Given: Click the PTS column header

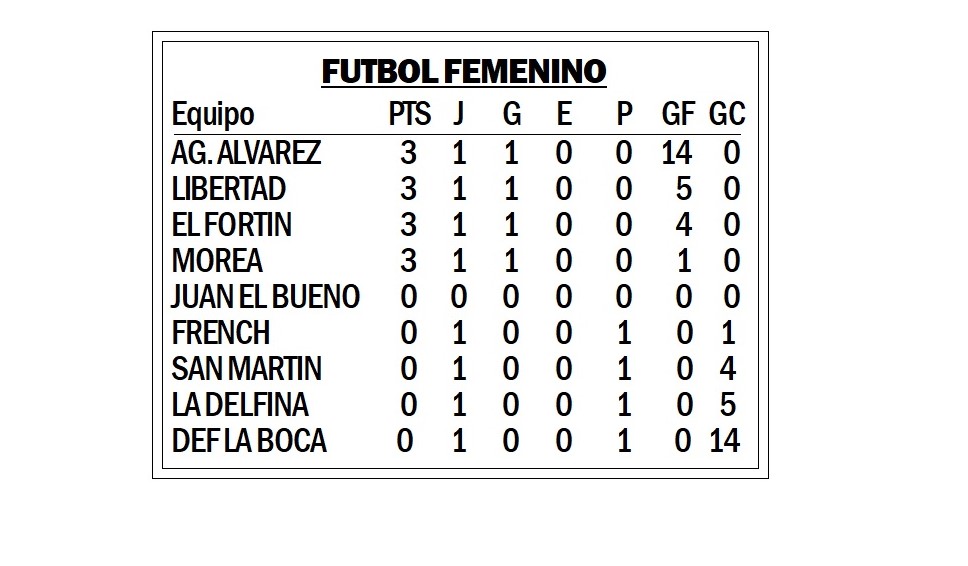Looking at the screenshot, I should 409,114.
